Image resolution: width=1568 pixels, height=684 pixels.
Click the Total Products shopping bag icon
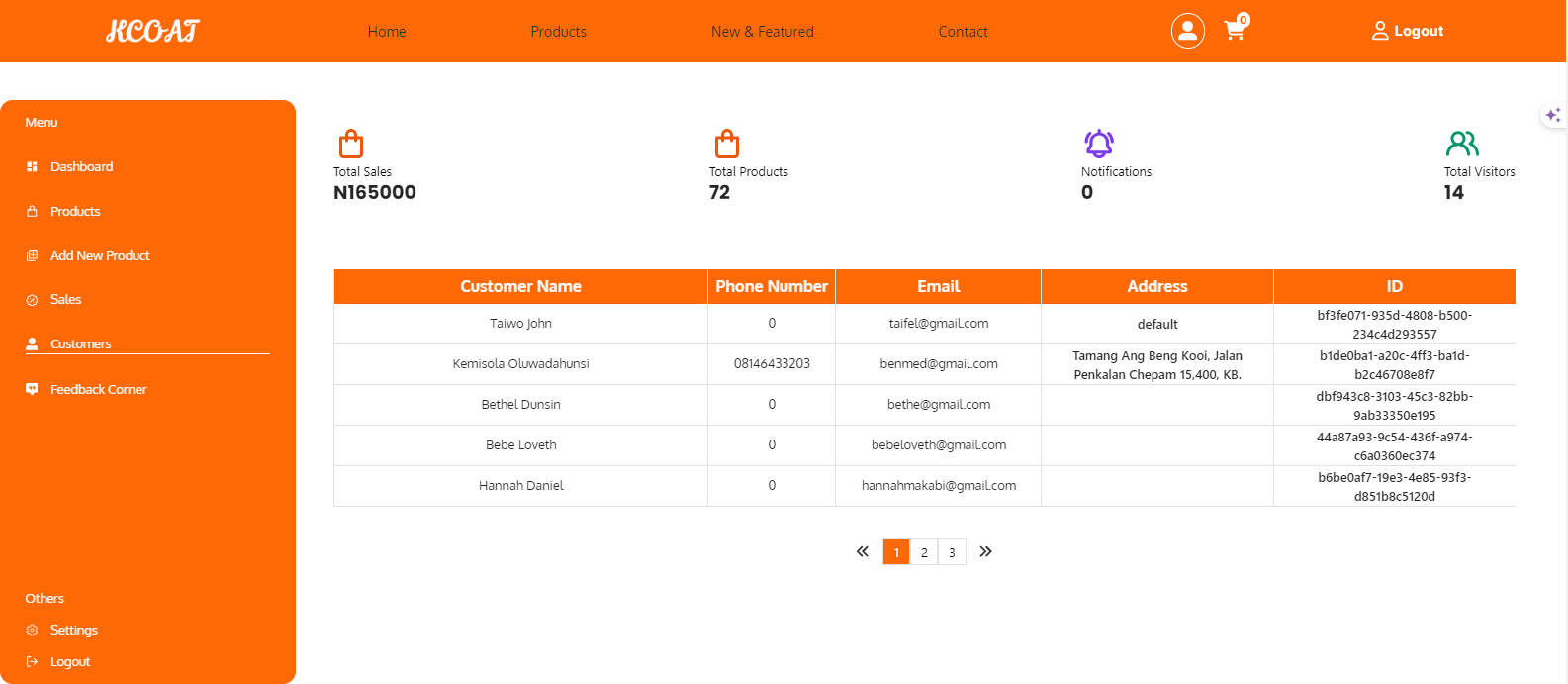pos(727,145)
